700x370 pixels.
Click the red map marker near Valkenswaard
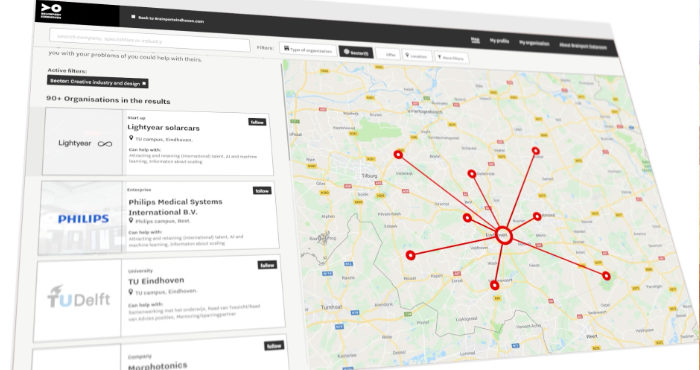(494, 285)
